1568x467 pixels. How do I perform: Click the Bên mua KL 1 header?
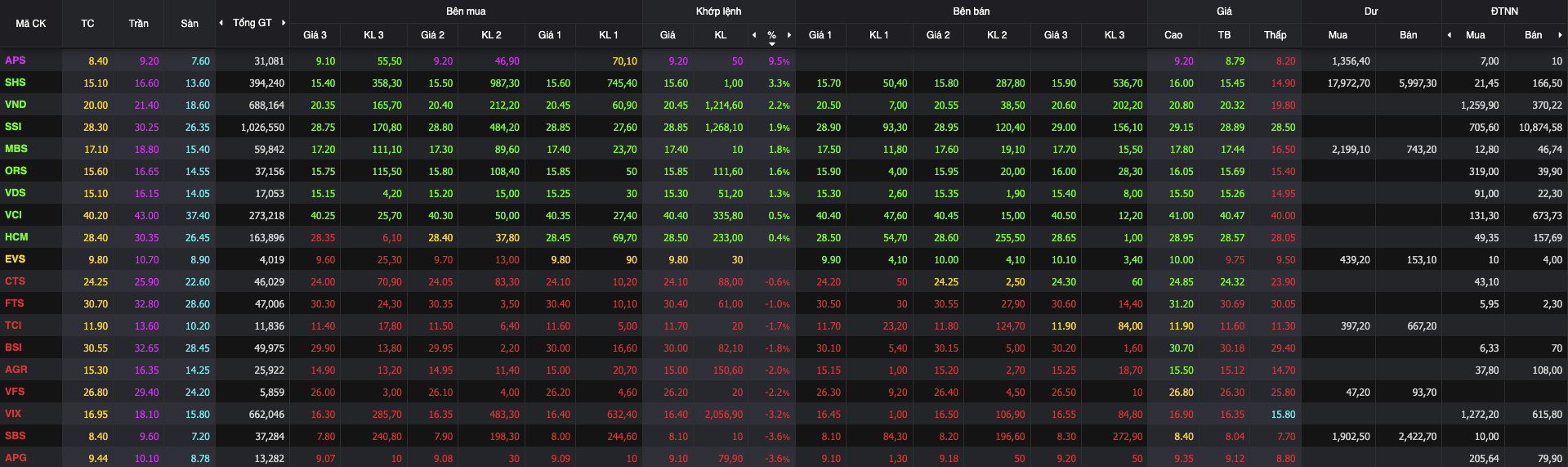pyautogui.click(x=609, y=35)
